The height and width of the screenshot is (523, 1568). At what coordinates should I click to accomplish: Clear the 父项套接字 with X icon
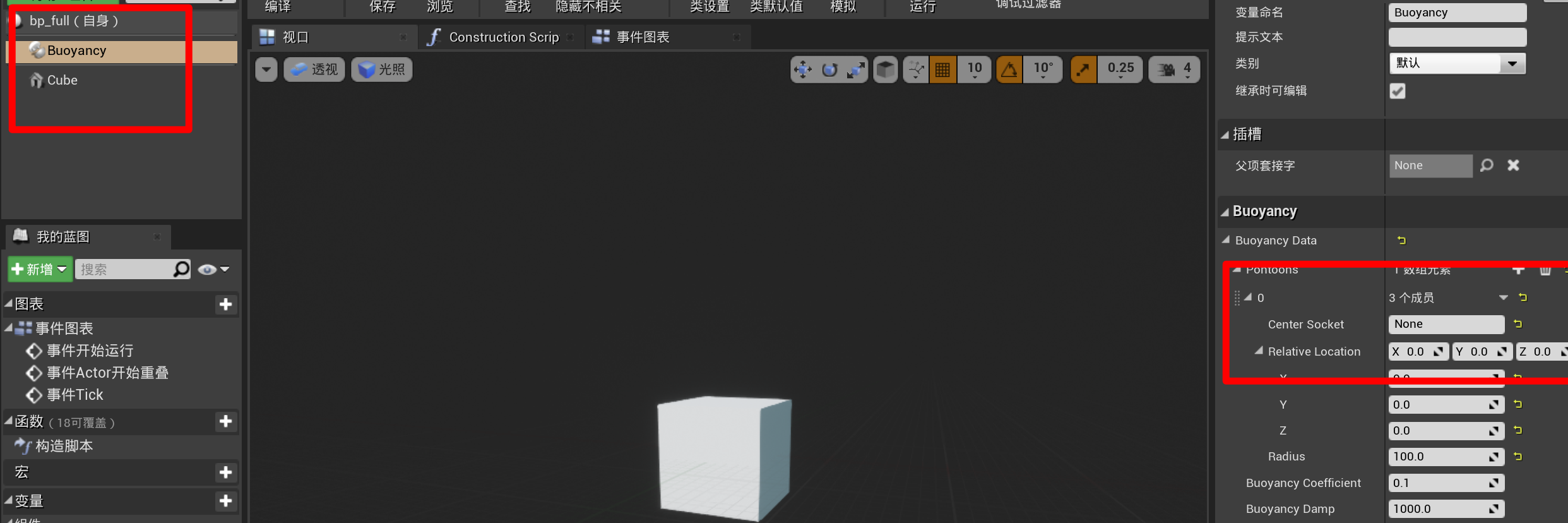[x=1513, y=165]
